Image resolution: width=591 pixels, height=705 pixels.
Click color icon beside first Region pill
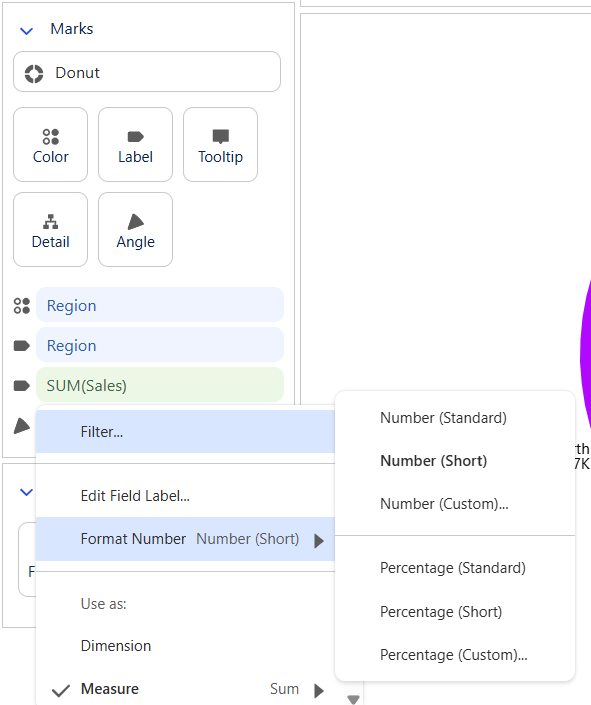point(22,306)
